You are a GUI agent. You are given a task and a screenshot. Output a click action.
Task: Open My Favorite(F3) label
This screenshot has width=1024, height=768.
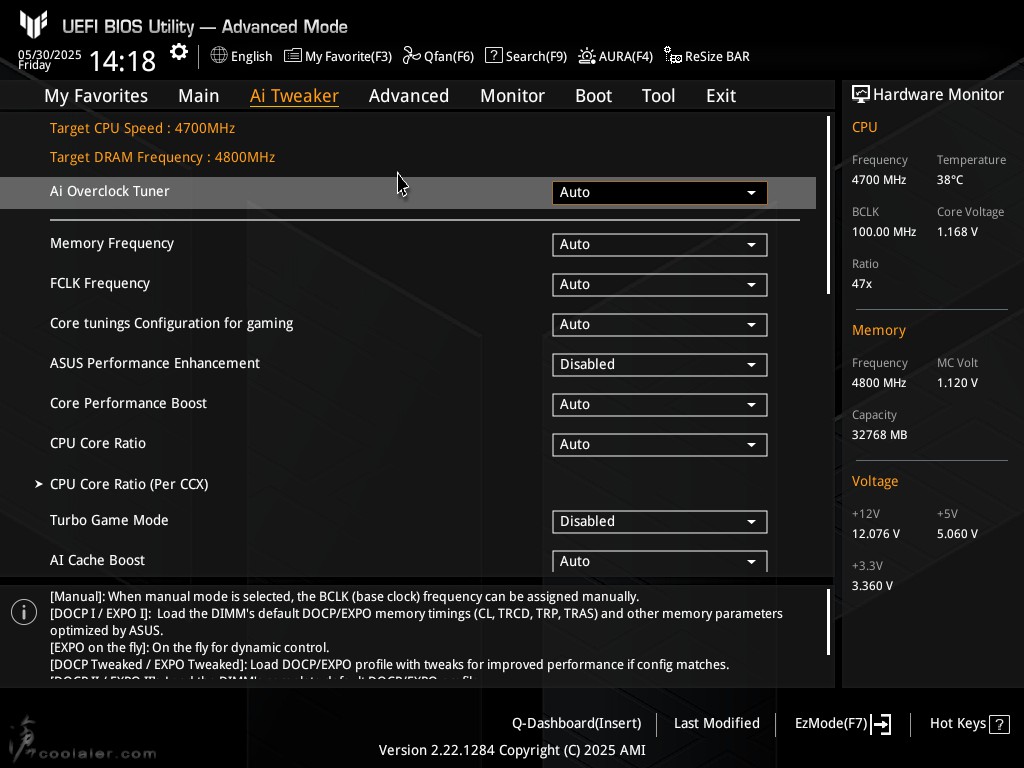348,57
